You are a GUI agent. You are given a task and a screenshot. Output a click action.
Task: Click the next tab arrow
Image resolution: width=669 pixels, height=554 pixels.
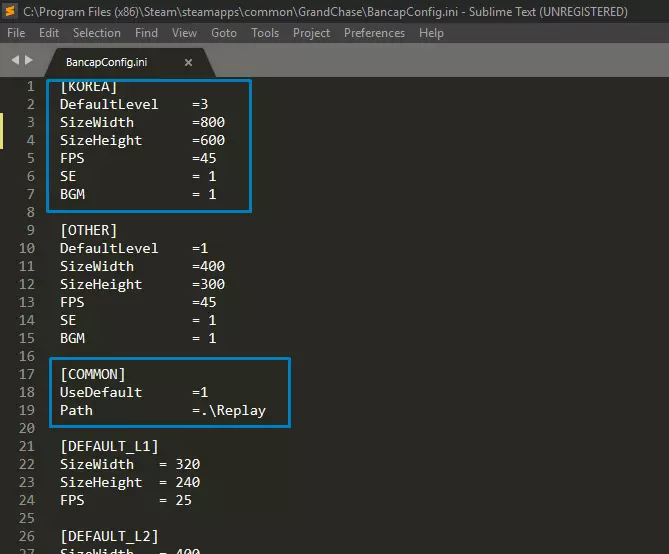(29, 60)
